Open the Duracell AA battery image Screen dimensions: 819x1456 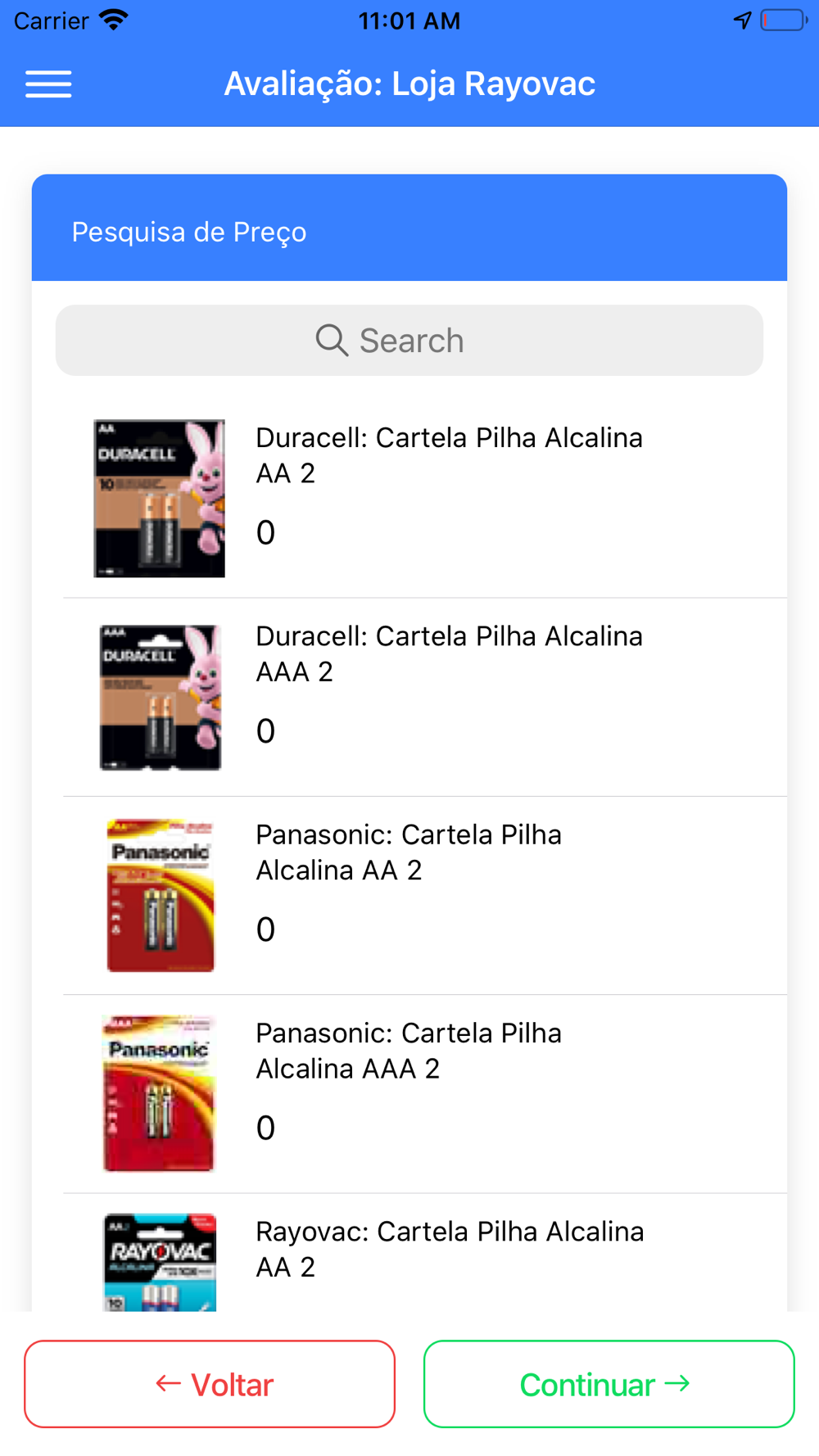tap(159, 498)
